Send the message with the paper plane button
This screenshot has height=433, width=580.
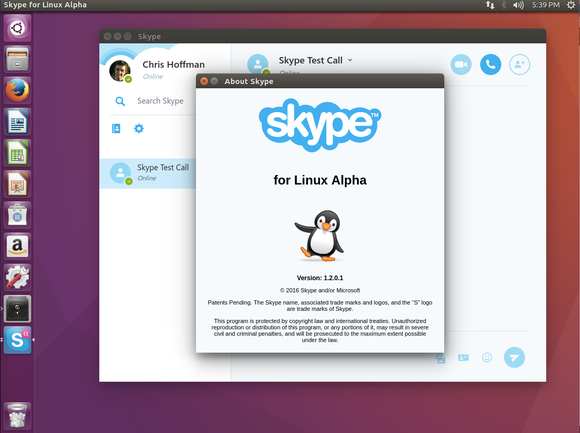pos(514,357)
